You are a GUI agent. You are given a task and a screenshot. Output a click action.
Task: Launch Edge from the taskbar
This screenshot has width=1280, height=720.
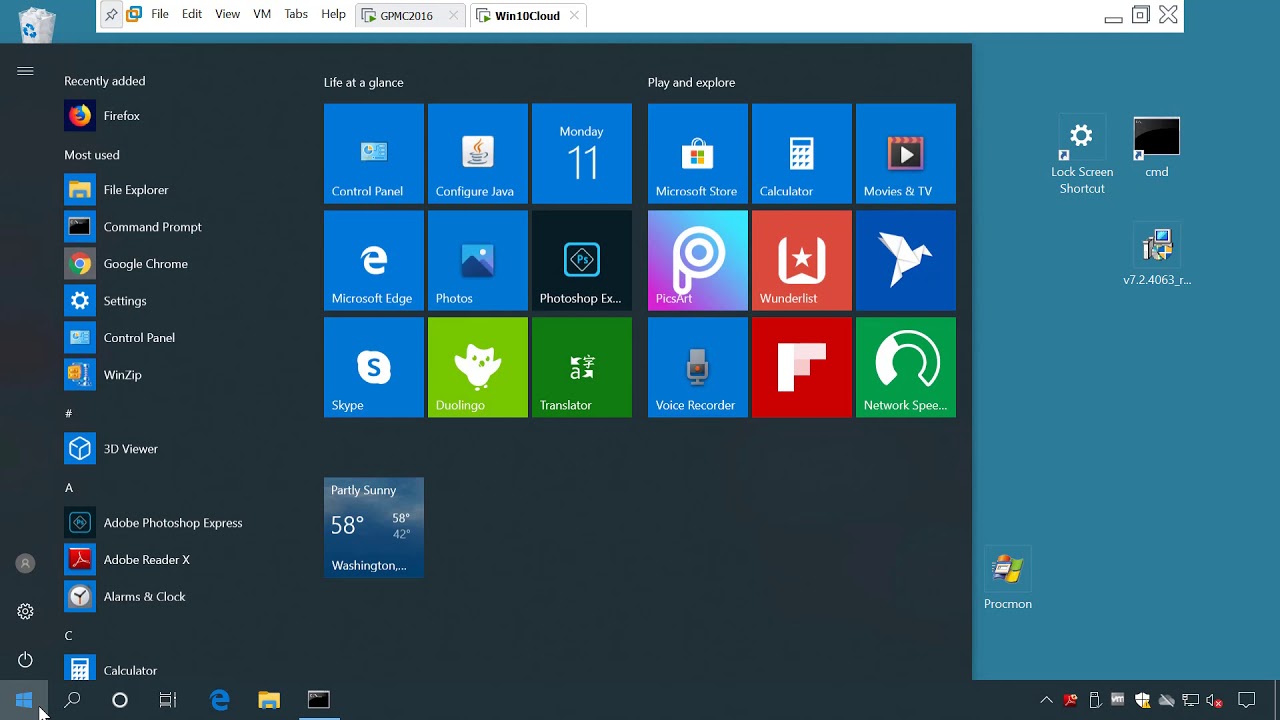click(x=220, y=700)
